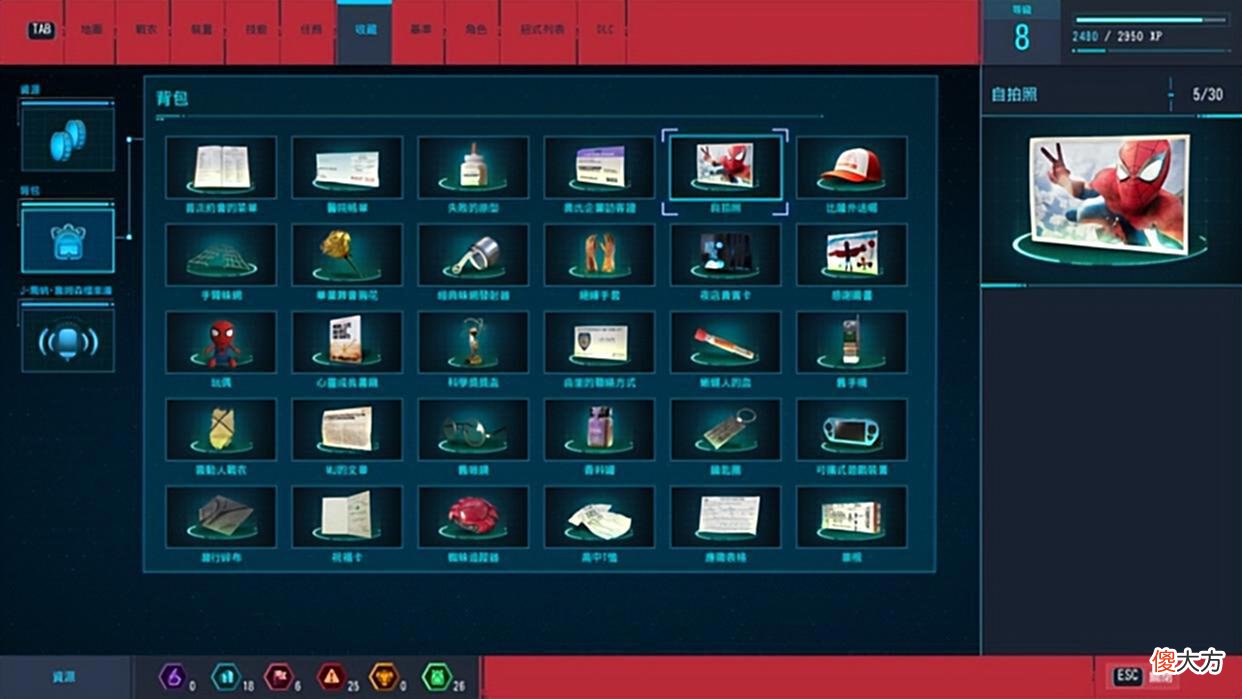Image resolution: width=1242 pixels, height=699 pixels.
Task: Select the medical bill item
Action: coord(347,167)
